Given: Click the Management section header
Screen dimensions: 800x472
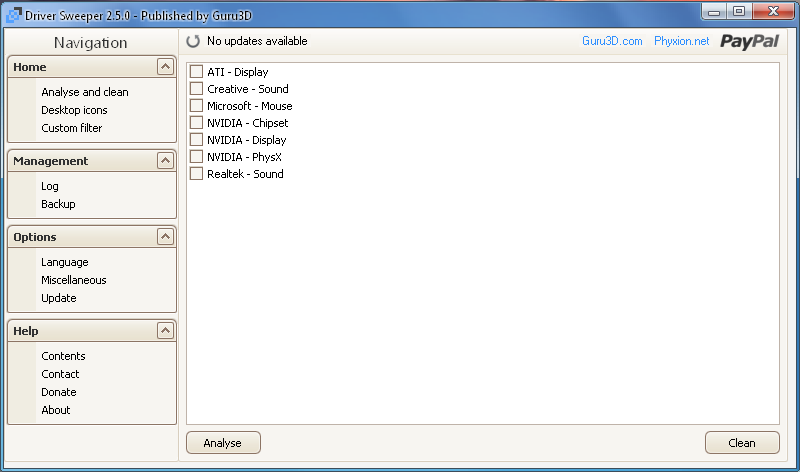Looking at the screenshot, I should coord(92,161).
